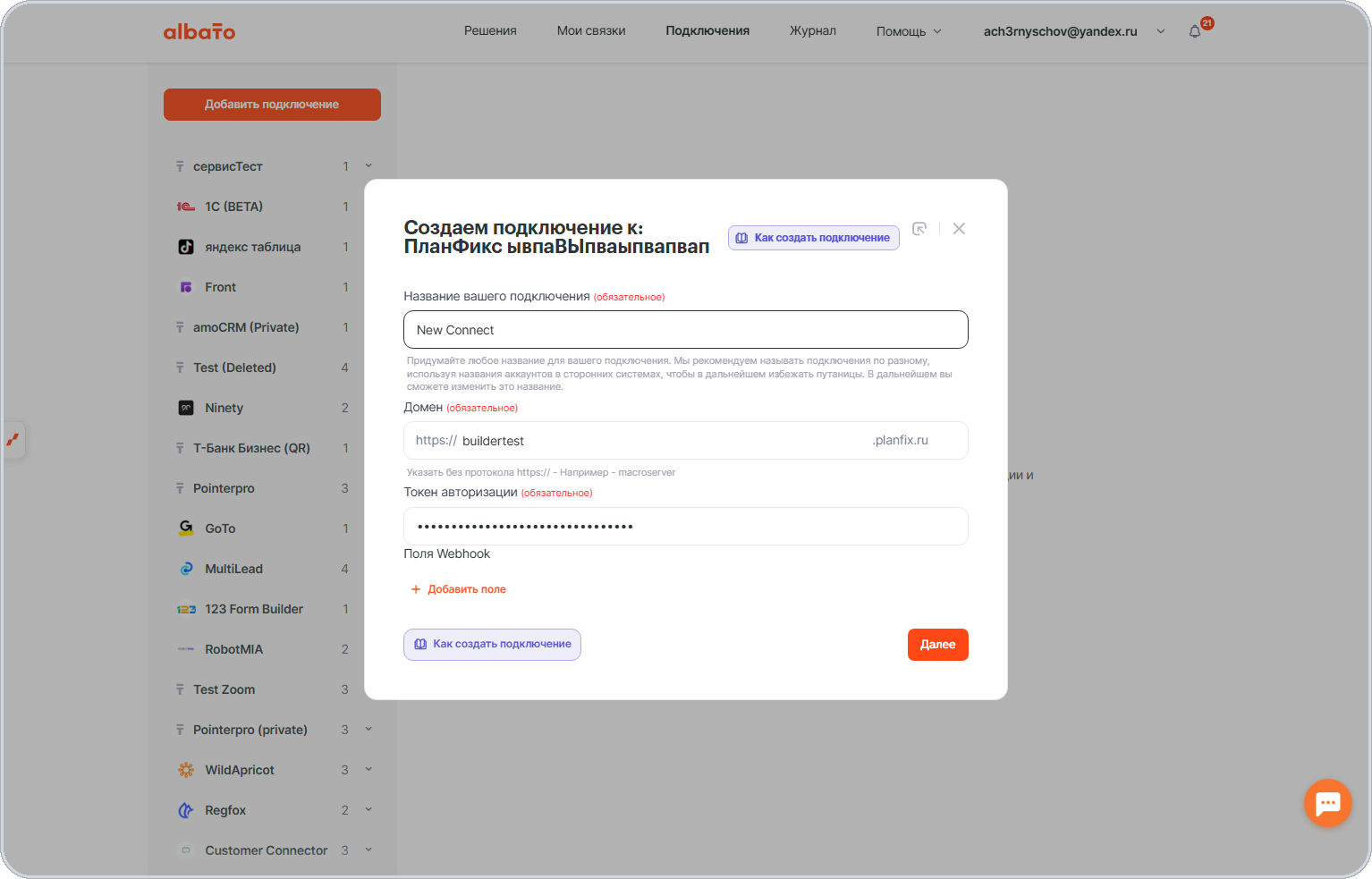
Task: Click Далее to continue
Action: coord(938,645)
